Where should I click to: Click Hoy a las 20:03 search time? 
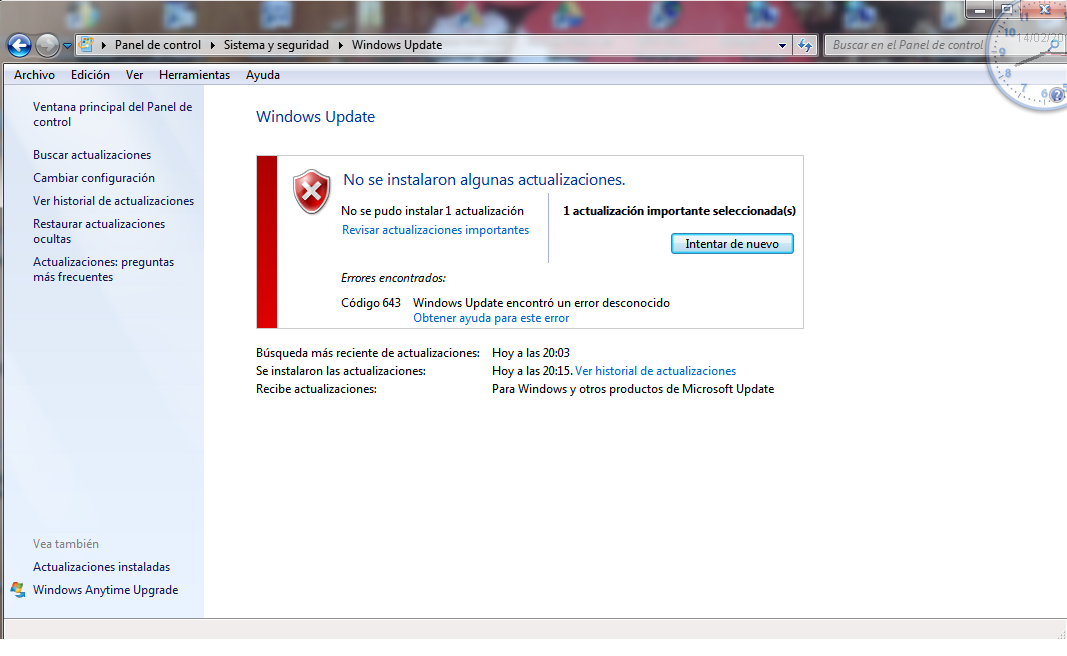[x=531, y=352]
